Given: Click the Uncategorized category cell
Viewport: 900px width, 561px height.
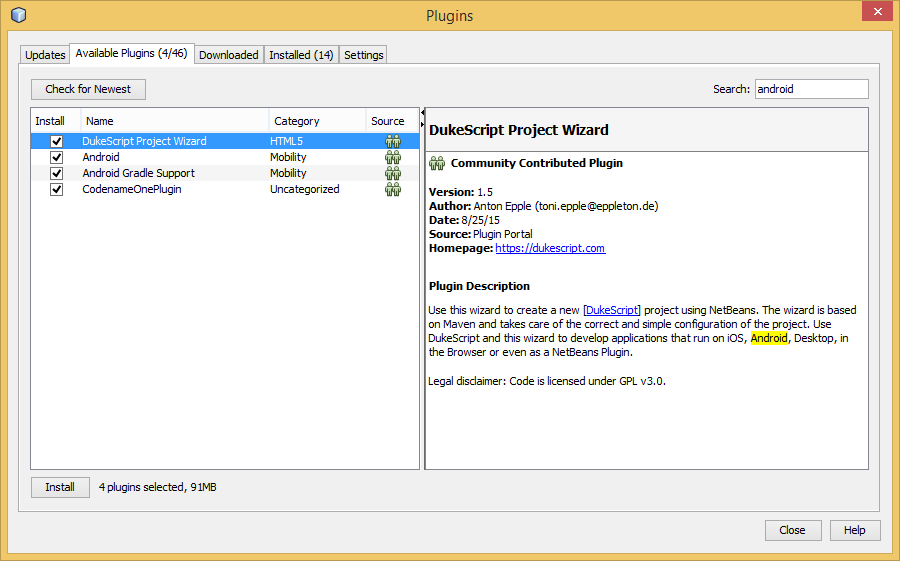Looking at the screenshot, I should point(305,189).
